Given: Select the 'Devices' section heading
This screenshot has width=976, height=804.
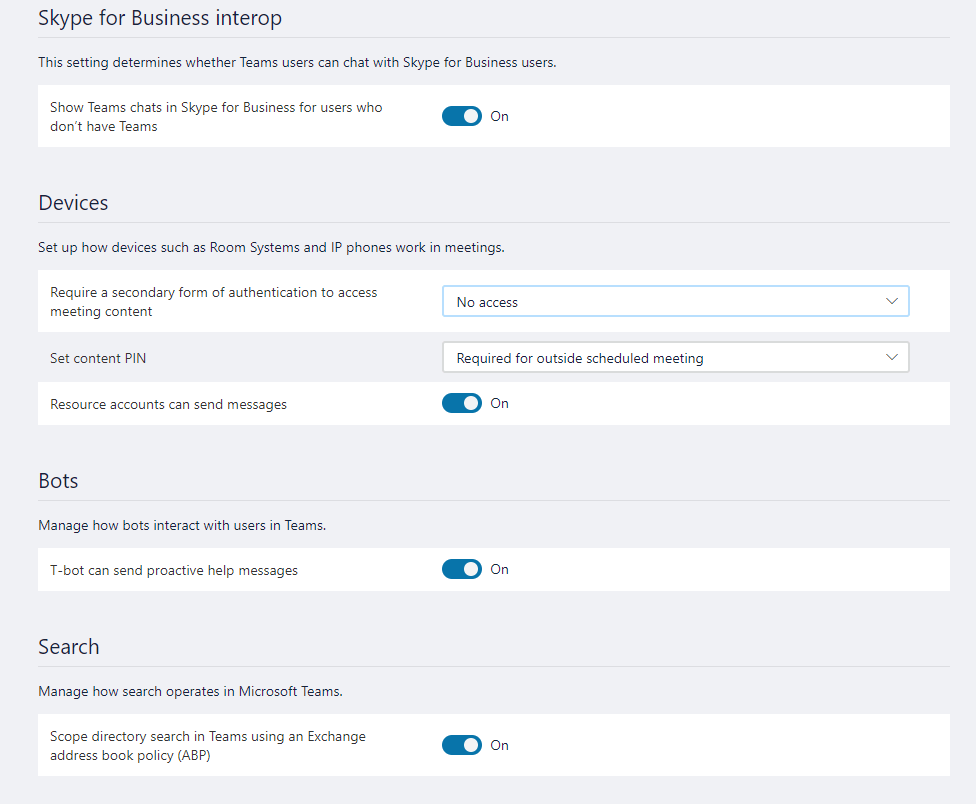Looking at the screenshot, I should pyautogui.click(x=73, y=203).
